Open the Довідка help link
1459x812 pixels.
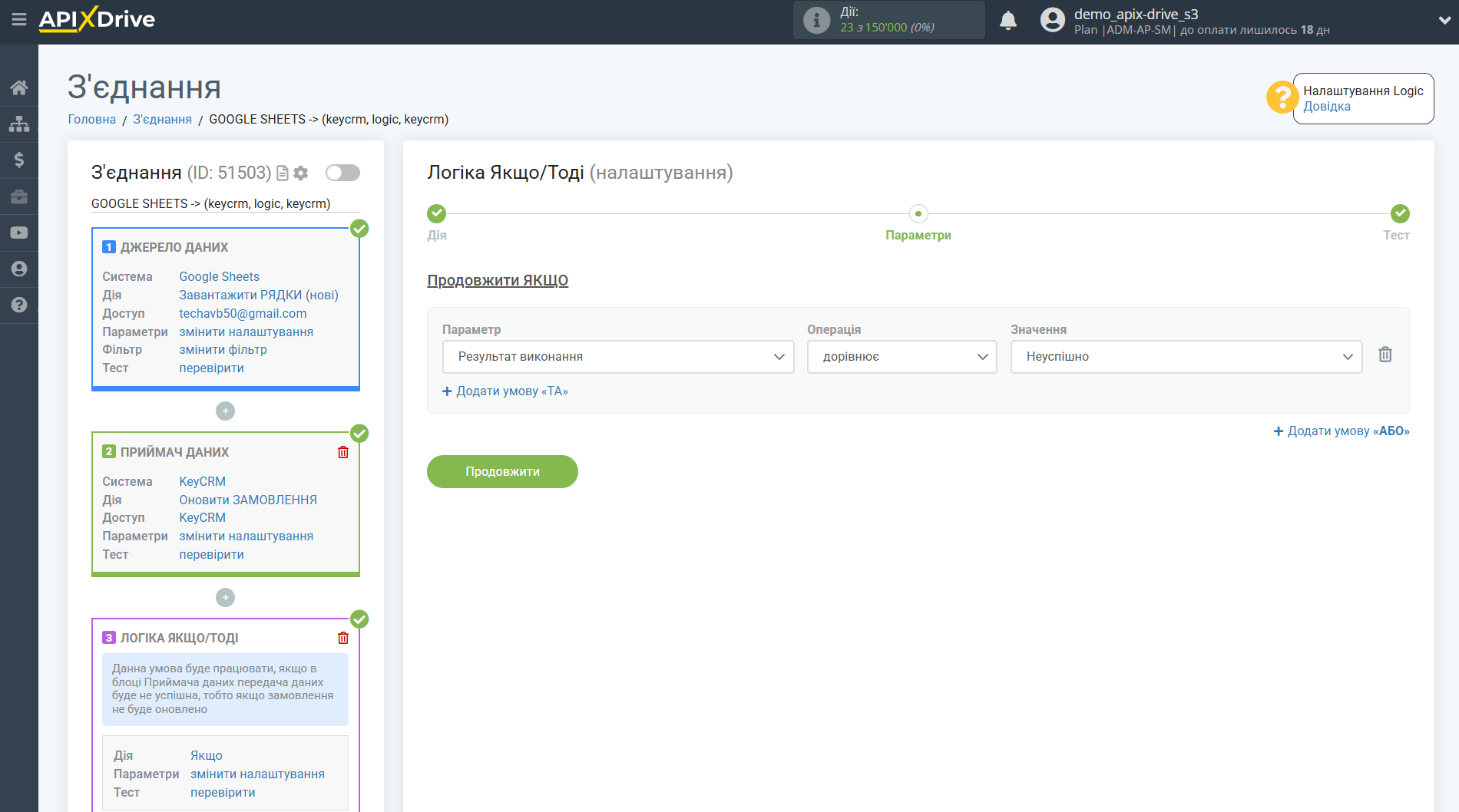pyautogui.click(x=1327, y=107)
